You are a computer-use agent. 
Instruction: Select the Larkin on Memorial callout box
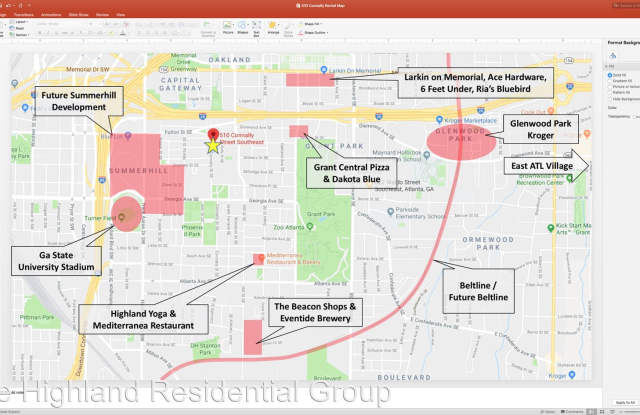[476, 83]
